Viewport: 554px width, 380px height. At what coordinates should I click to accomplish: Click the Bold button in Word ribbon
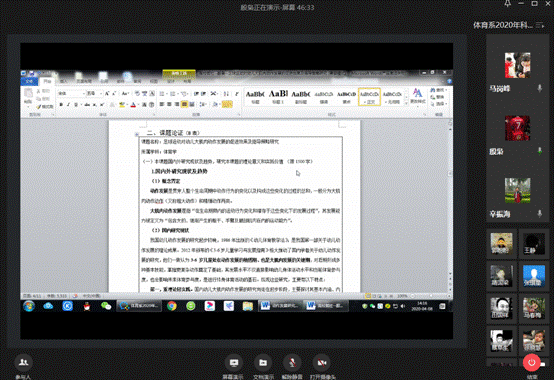coord(61,105)
